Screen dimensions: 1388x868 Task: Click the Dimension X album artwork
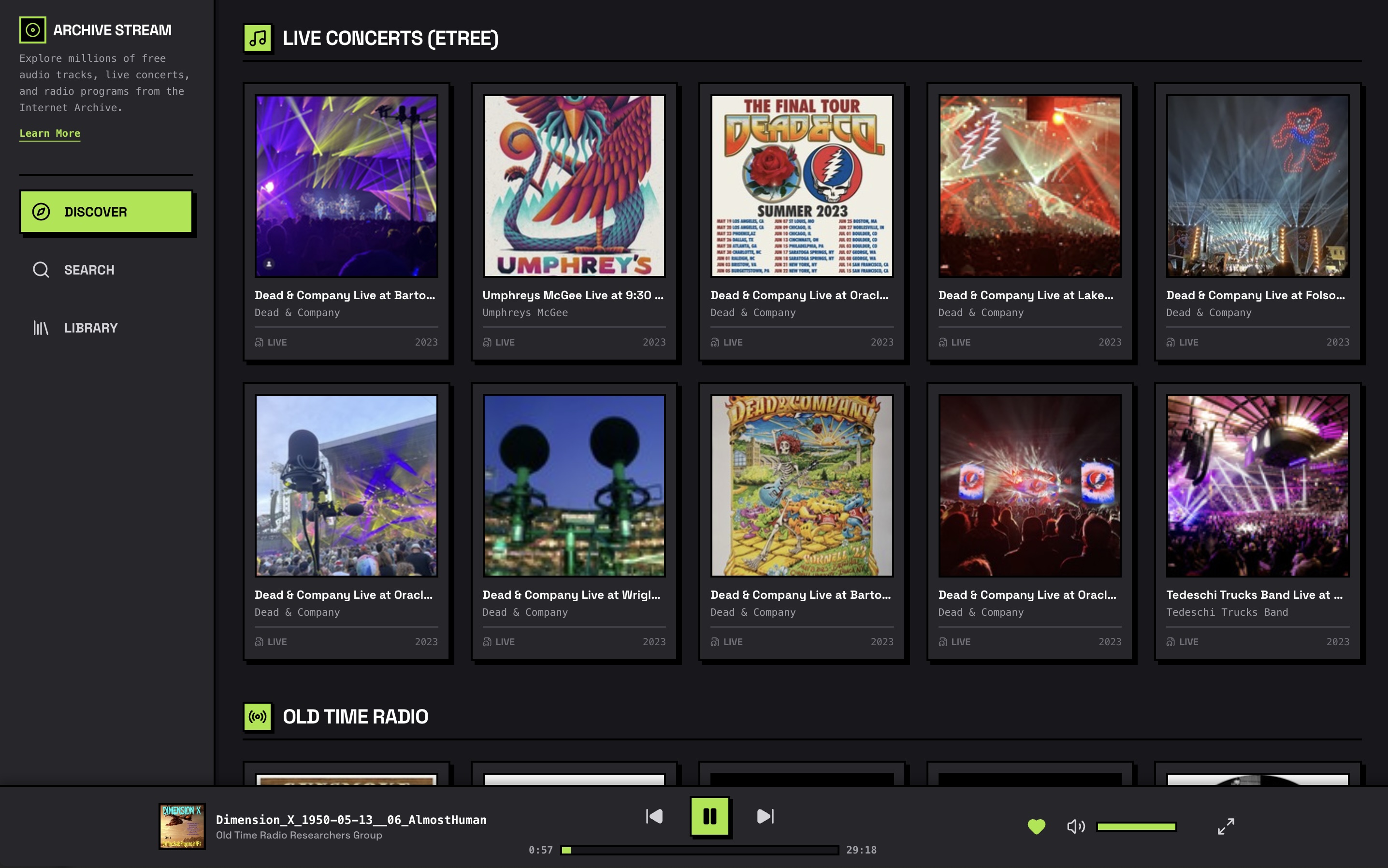pyautogui.click(x=183, y=826)
